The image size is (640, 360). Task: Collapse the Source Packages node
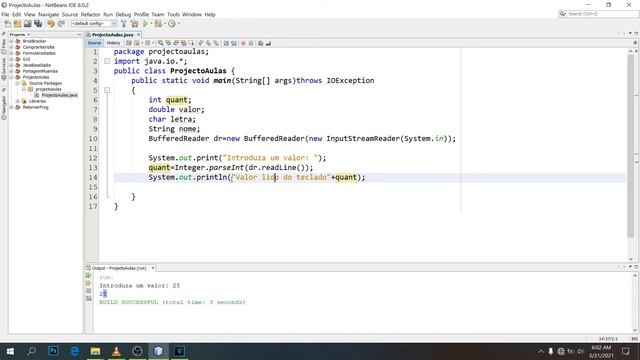(18, 83)
